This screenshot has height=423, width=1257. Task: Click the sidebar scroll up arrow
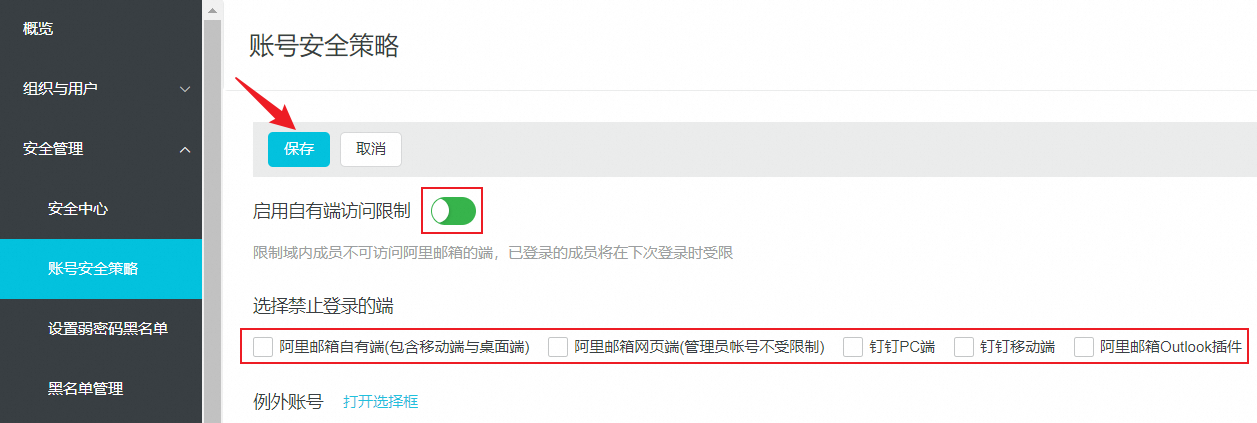pos(211,8)
